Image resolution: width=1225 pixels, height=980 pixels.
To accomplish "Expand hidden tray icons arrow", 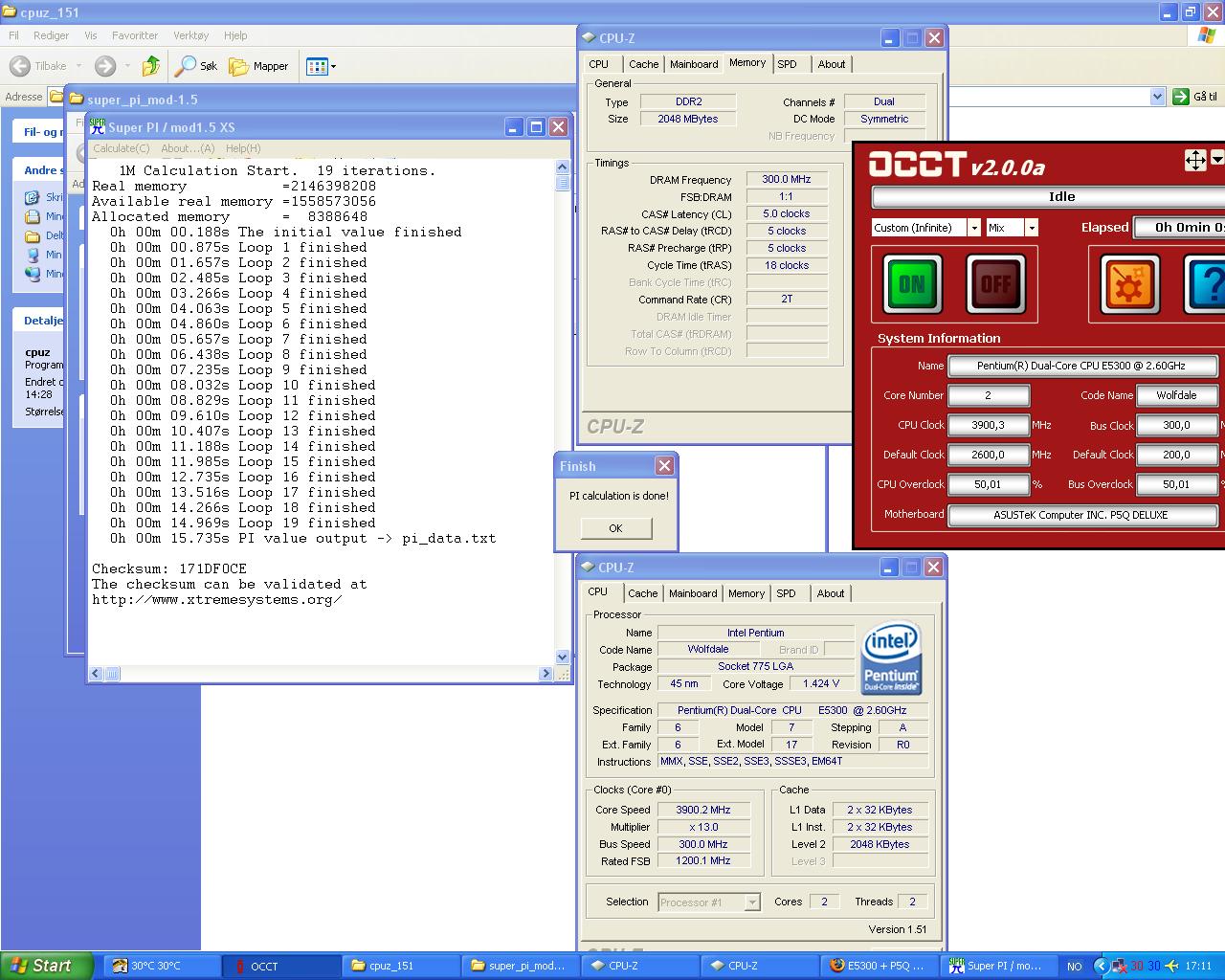I will 1101,967.
